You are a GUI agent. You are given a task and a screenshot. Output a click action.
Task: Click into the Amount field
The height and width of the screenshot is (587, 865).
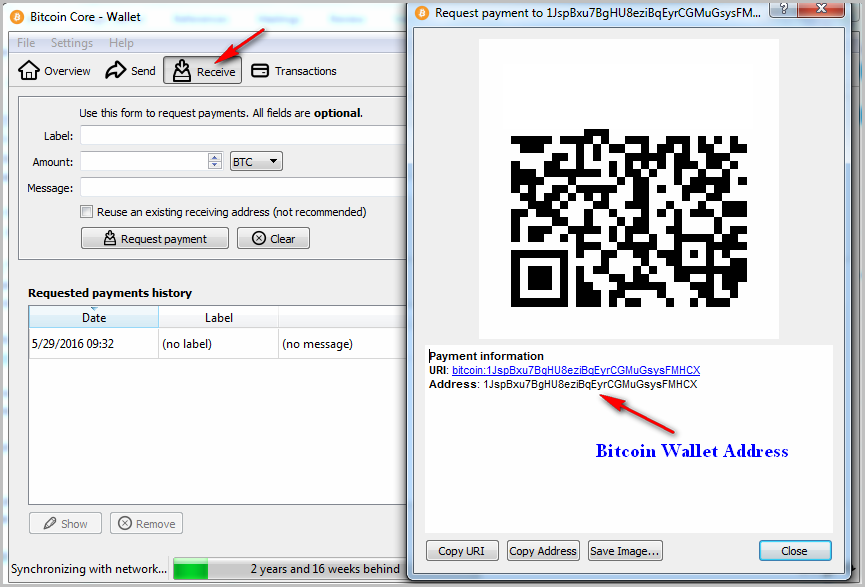tap(145, 161)
